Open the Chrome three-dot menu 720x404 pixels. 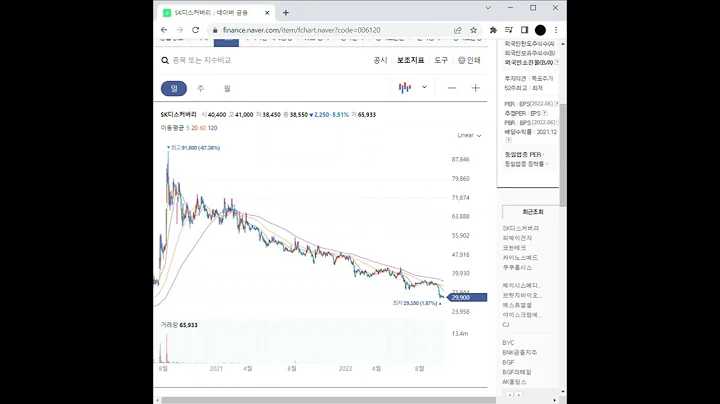point(556,30)
